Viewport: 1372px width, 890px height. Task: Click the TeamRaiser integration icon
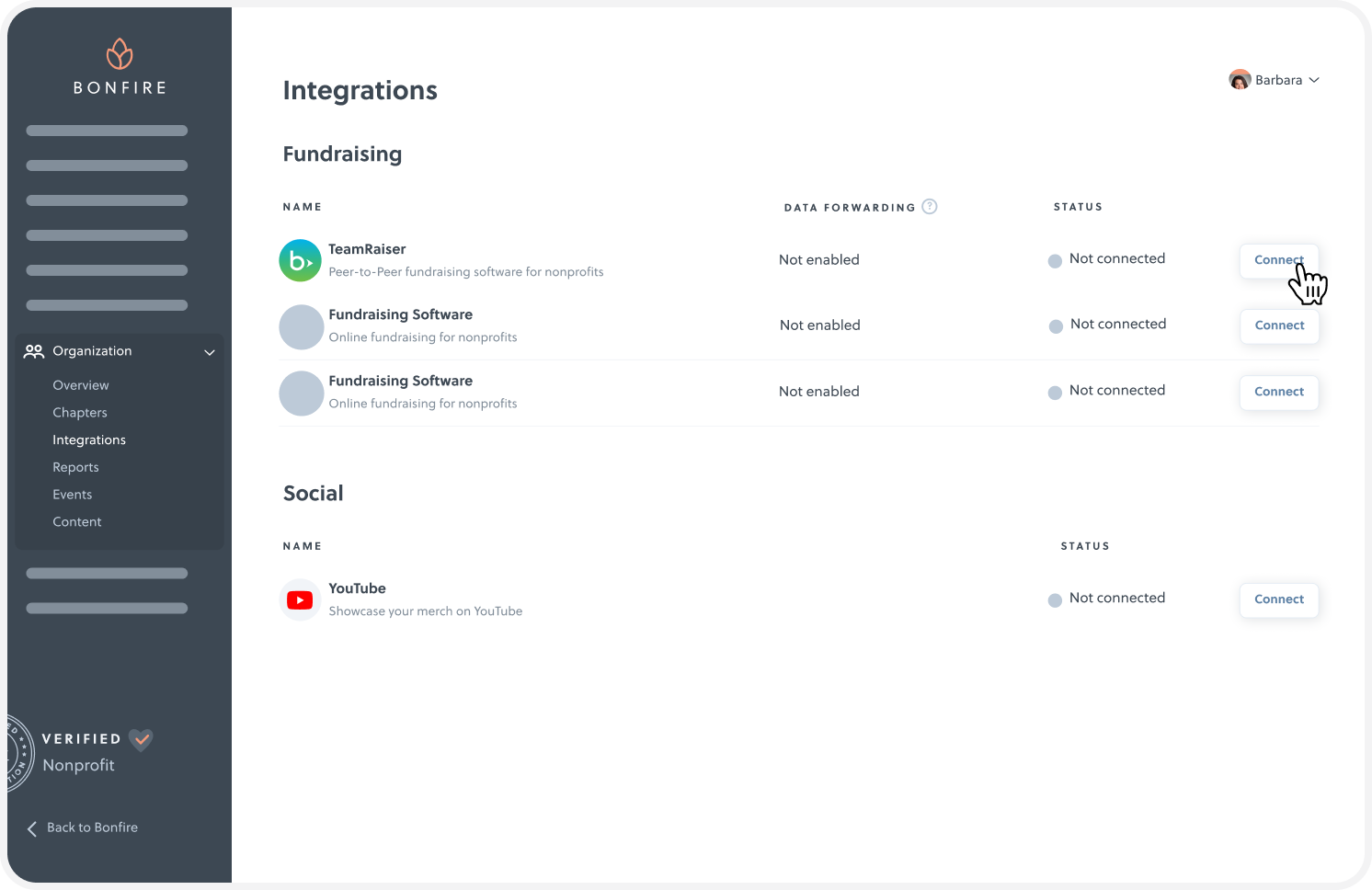pyautogui.click(x=300, y=260)
